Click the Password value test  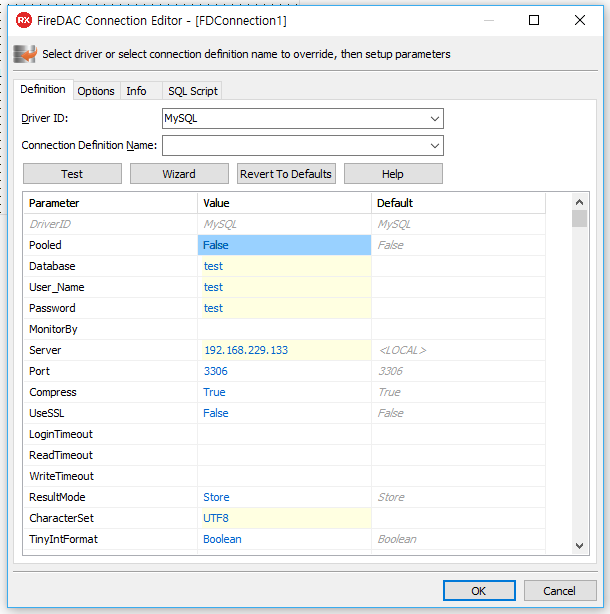point(284,308)
